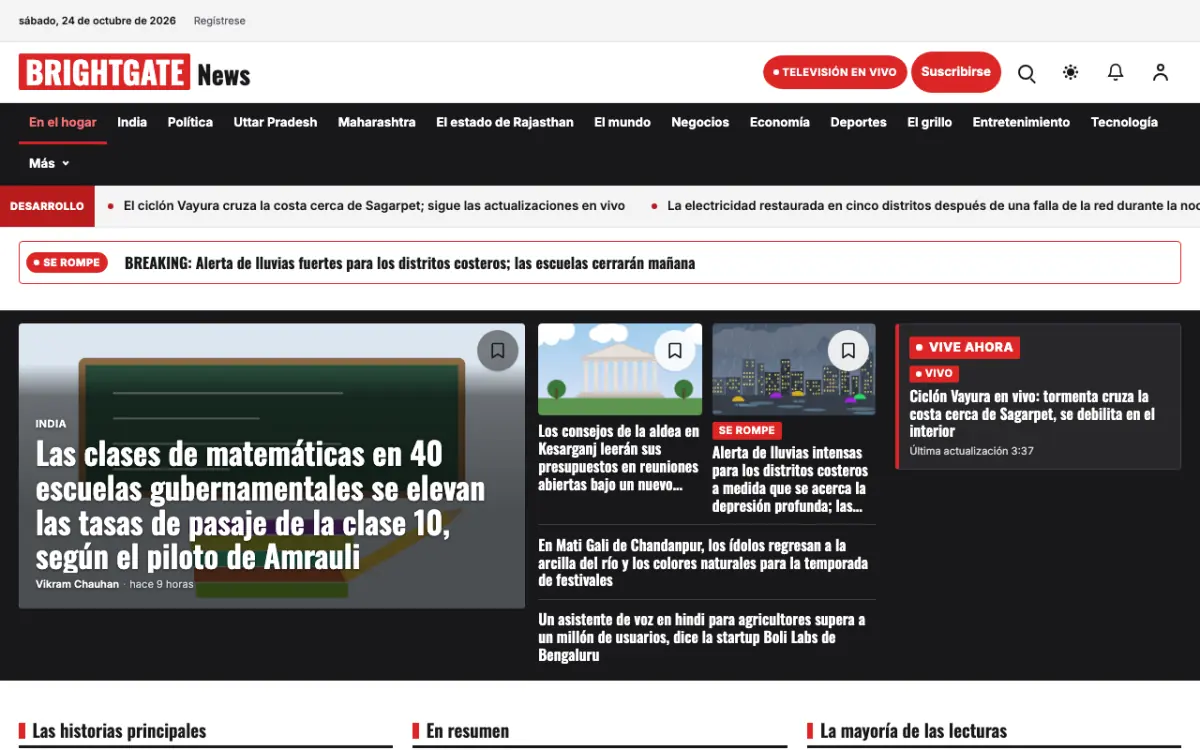1200x750 pixels.
Task: Click La mayoría de las lecturas heading
Action: (x=913, y=731)
